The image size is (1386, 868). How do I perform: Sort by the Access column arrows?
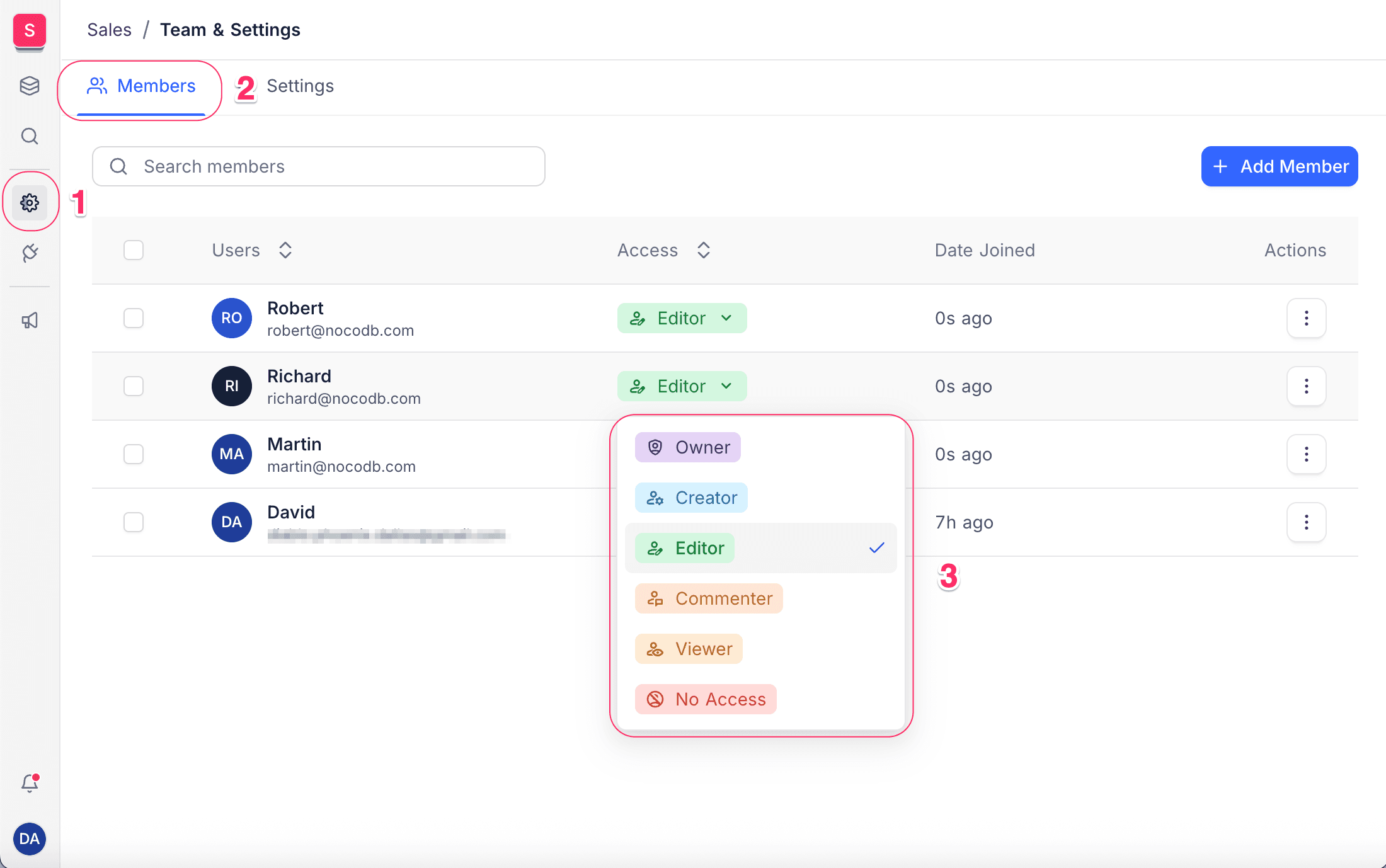[704, 250]
